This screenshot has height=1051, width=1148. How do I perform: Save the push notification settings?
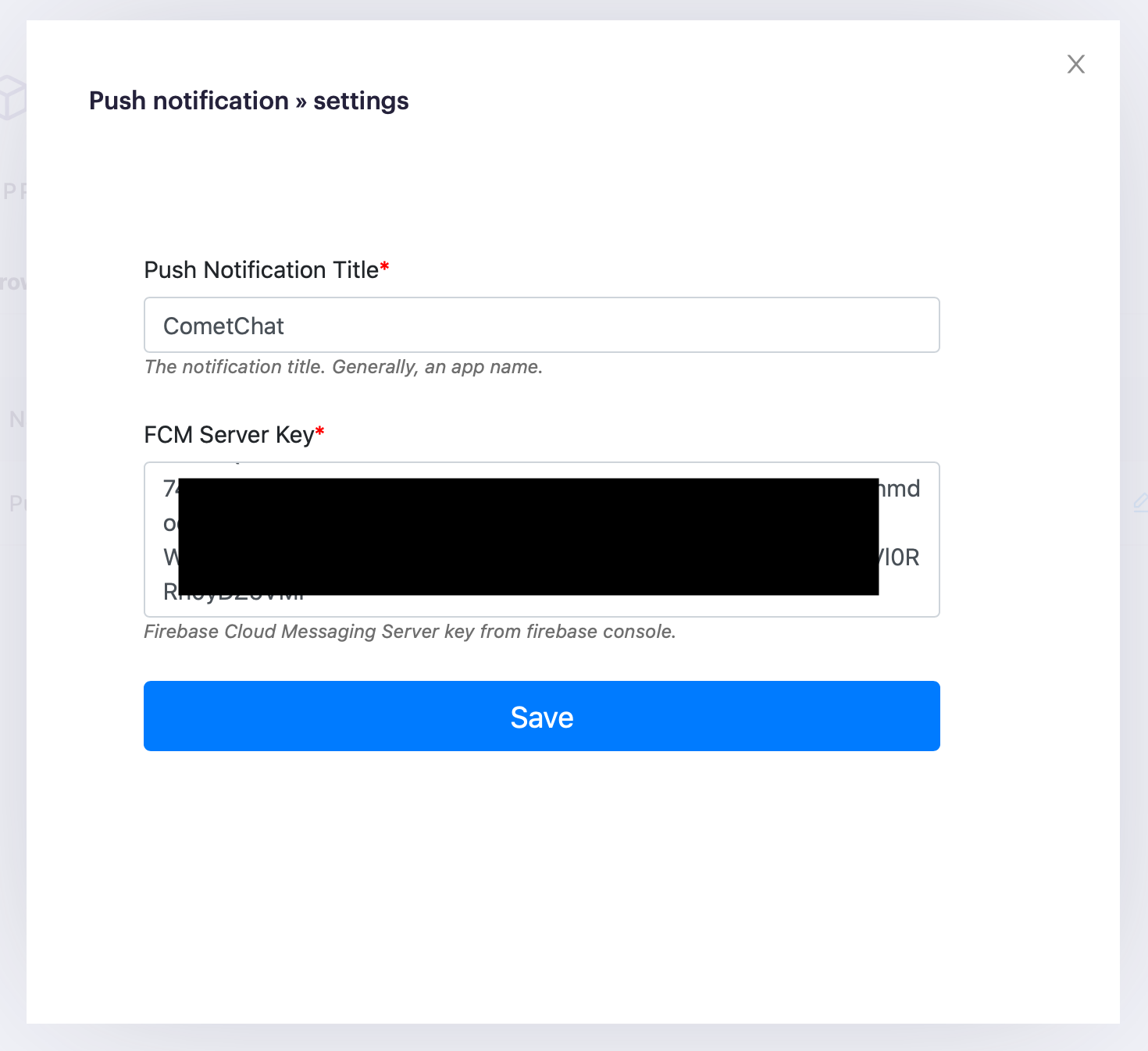pos(541,716)
